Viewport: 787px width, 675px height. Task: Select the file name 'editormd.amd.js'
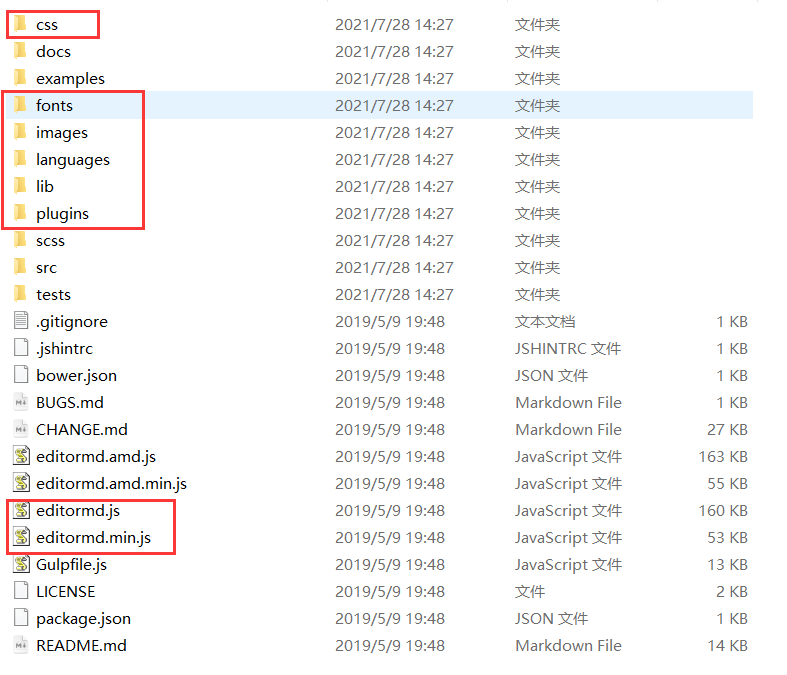click(x=96, y=457)
